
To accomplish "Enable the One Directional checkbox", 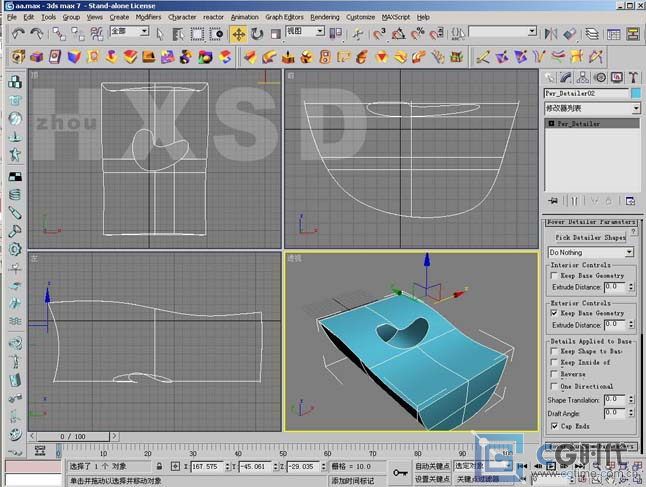I will (555, 386).
